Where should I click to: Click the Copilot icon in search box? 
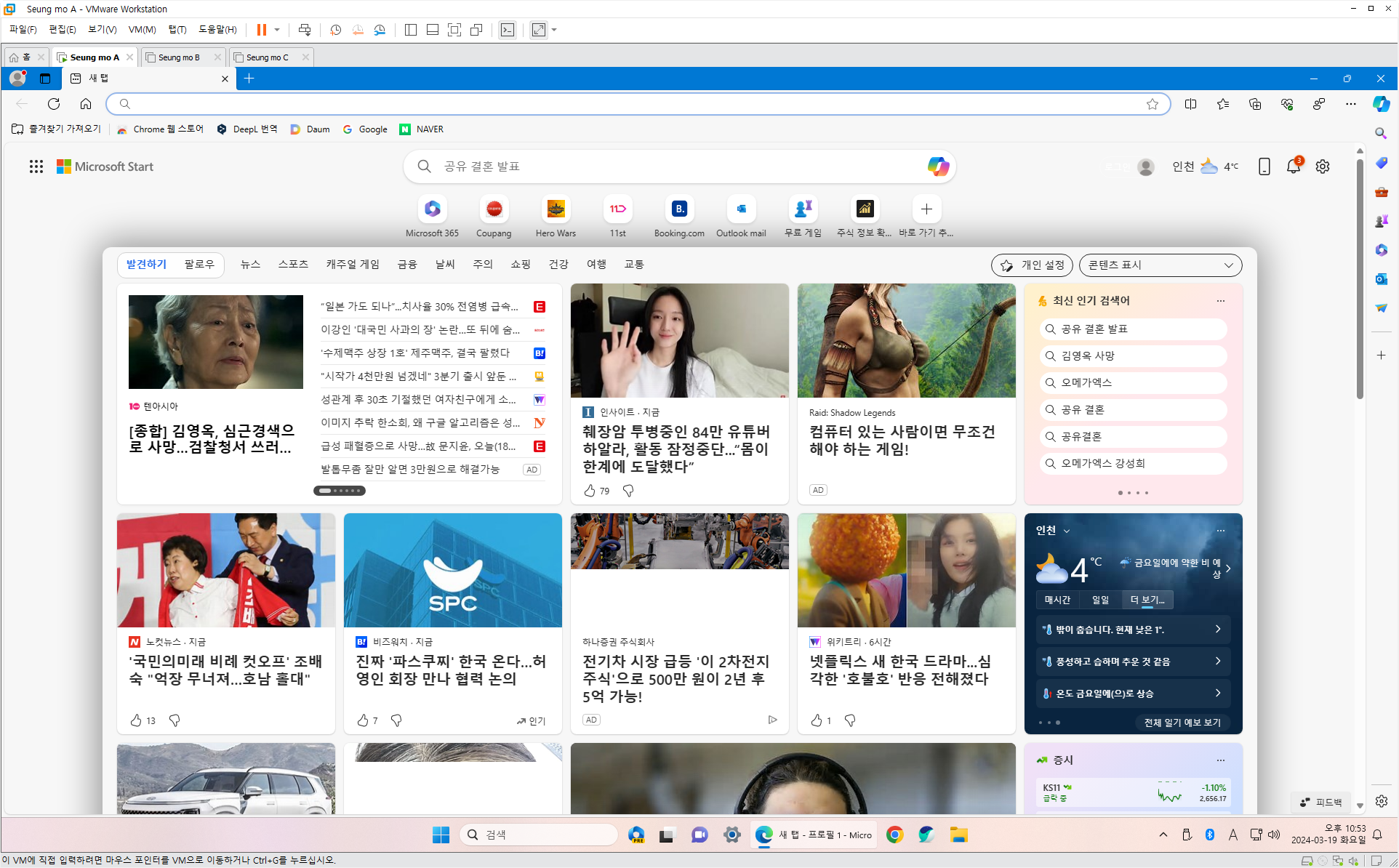point(937,166)
